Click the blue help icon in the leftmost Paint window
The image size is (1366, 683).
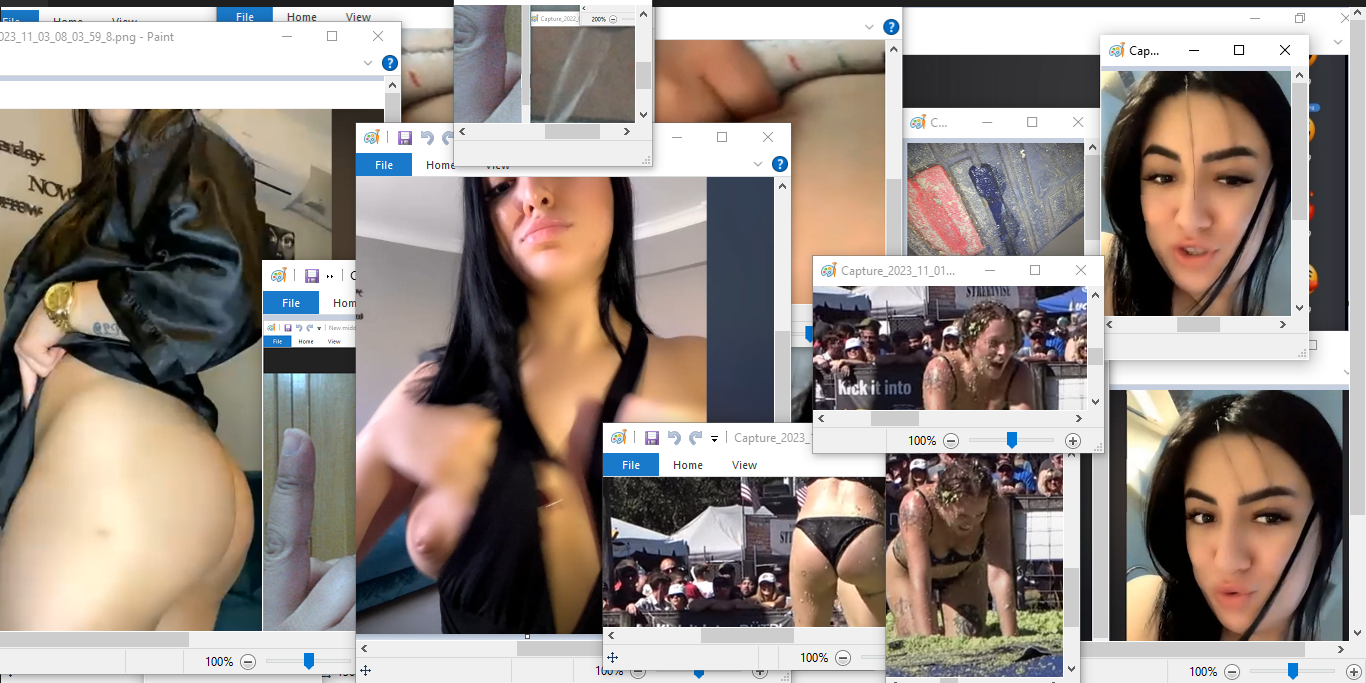point(390,63)
